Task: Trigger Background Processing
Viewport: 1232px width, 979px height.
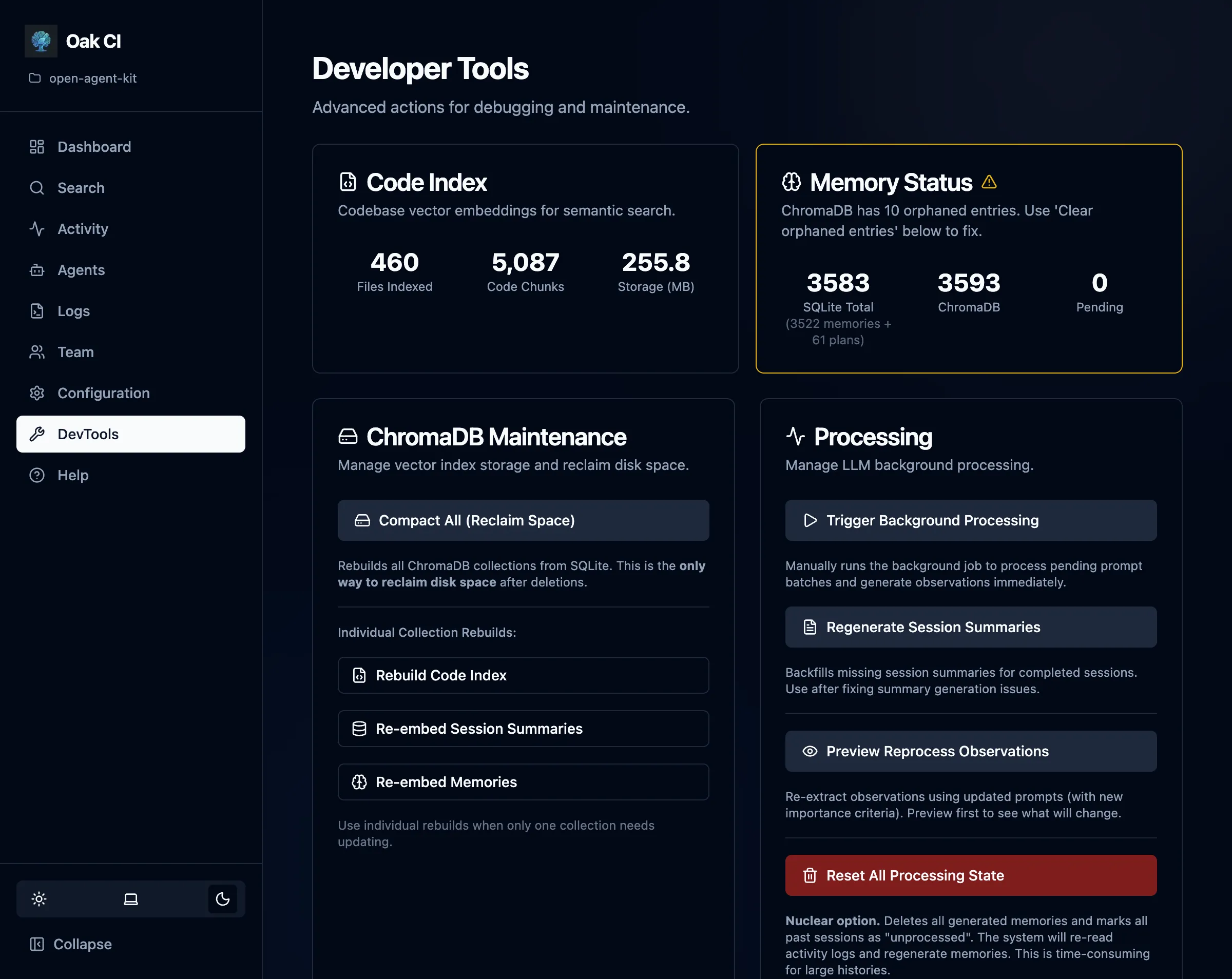Action: pyautogui.click(x=970, y=520)
